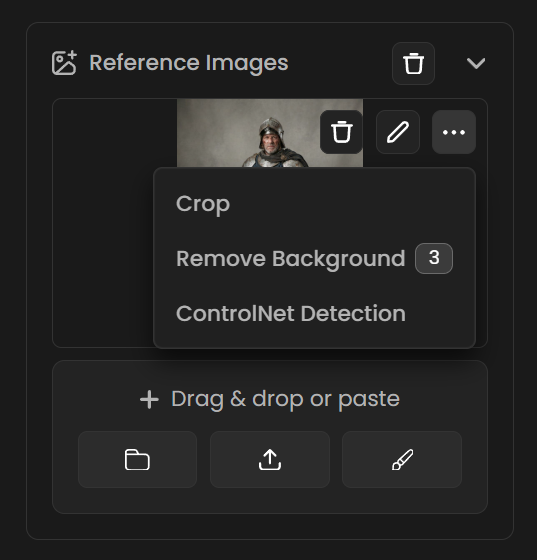Open ControlNet Detection from the menu
This screenshot has height=560, width=537.
click(314, 313)
